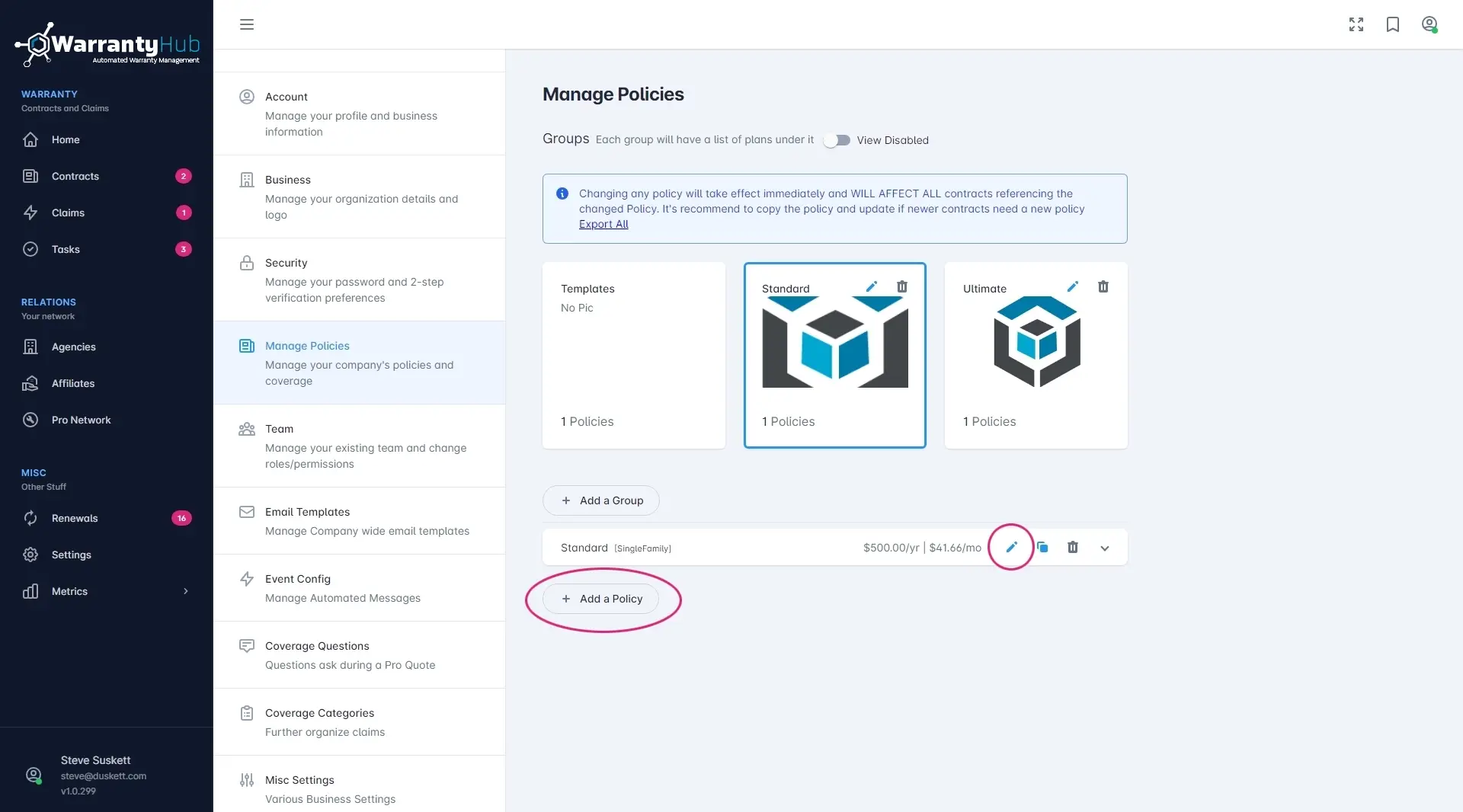Click the Add a Policy button
Screen dimensions: 1463x812
[600, 599]
